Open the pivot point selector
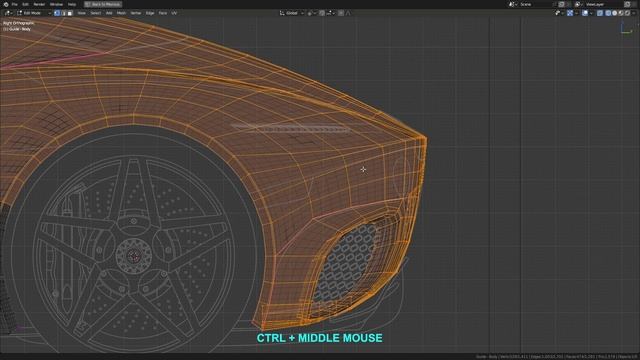640x360 pixels. 311,13
